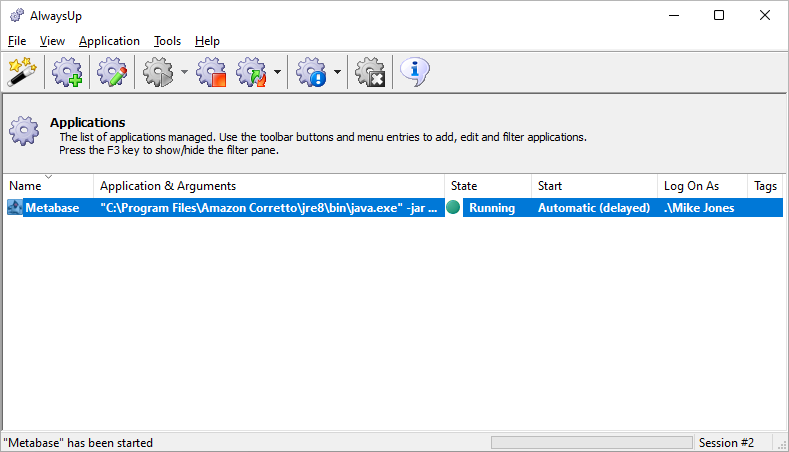This screenshot has width=789, height=452.
Task: Click the blue information bubble icon
Action: point(415,72)
